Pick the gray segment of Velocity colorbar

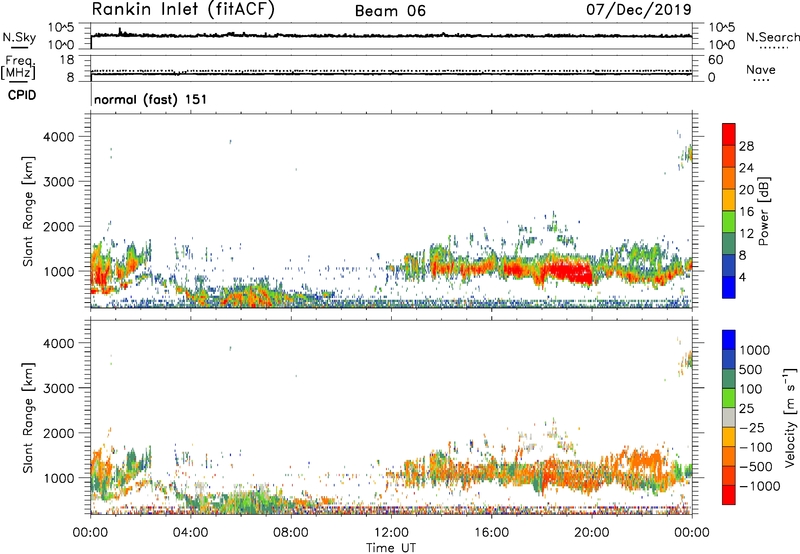(x=729, y=418)
